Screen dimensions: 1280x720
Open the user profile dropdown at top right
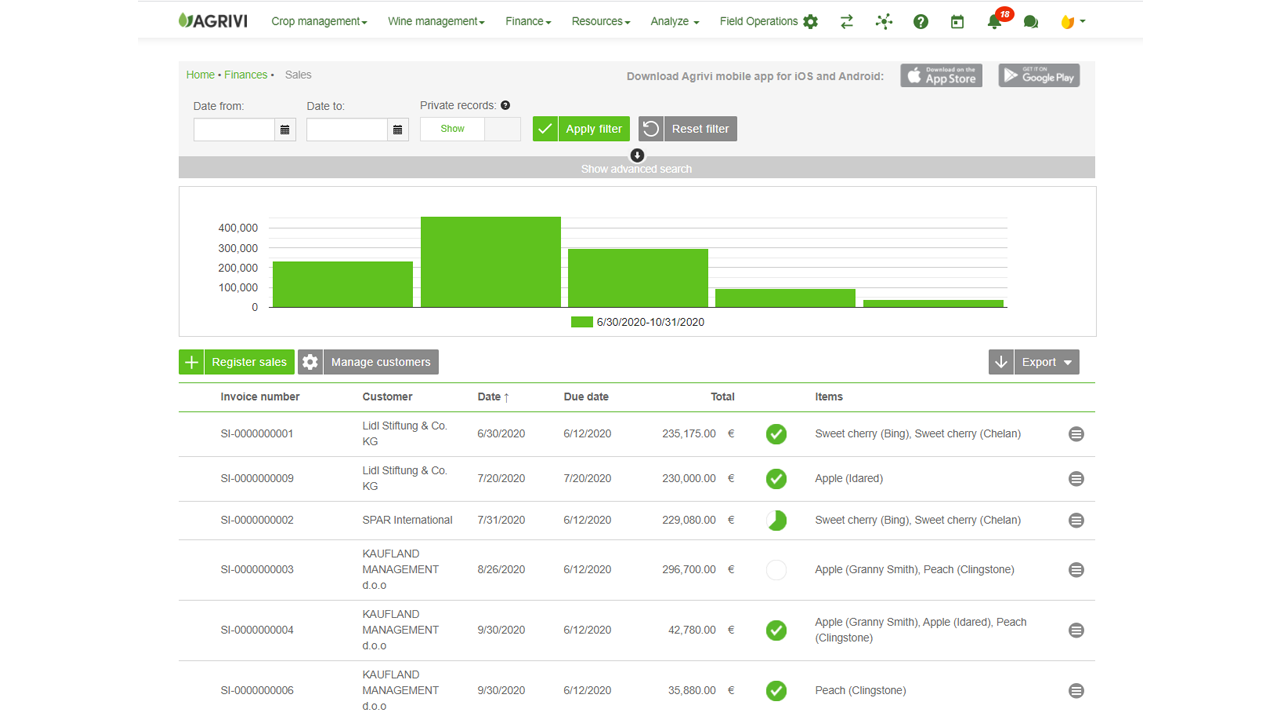click(1072, 21)
